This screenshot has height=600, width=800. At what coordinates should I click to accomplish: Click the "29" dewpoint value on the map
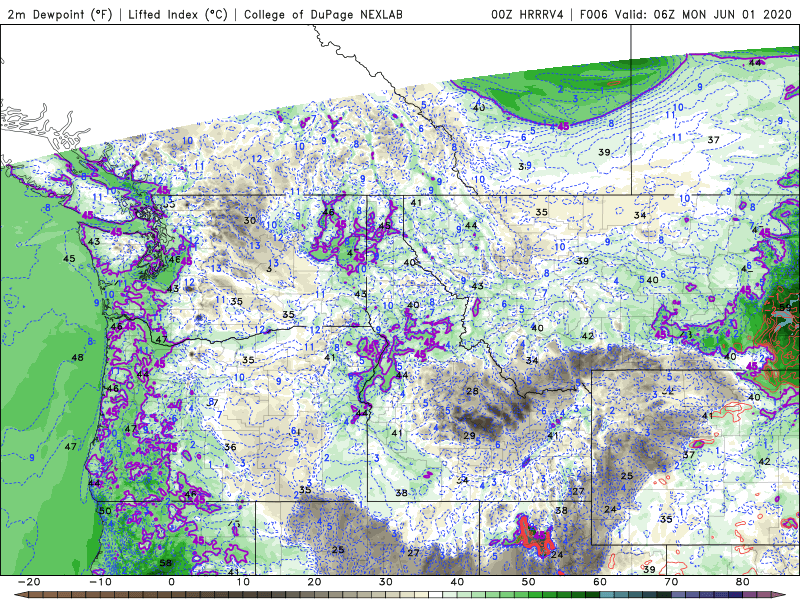click(x=469, y=436)
